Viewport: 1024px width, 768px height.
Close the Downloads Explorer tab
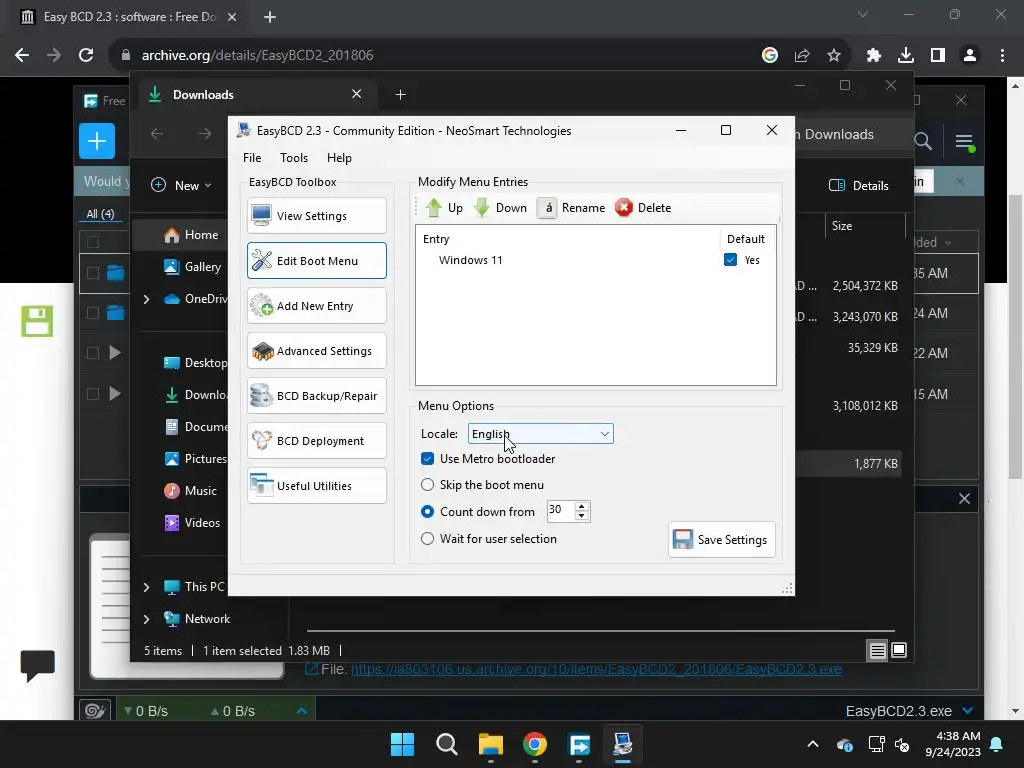click(x=357, y=94)
